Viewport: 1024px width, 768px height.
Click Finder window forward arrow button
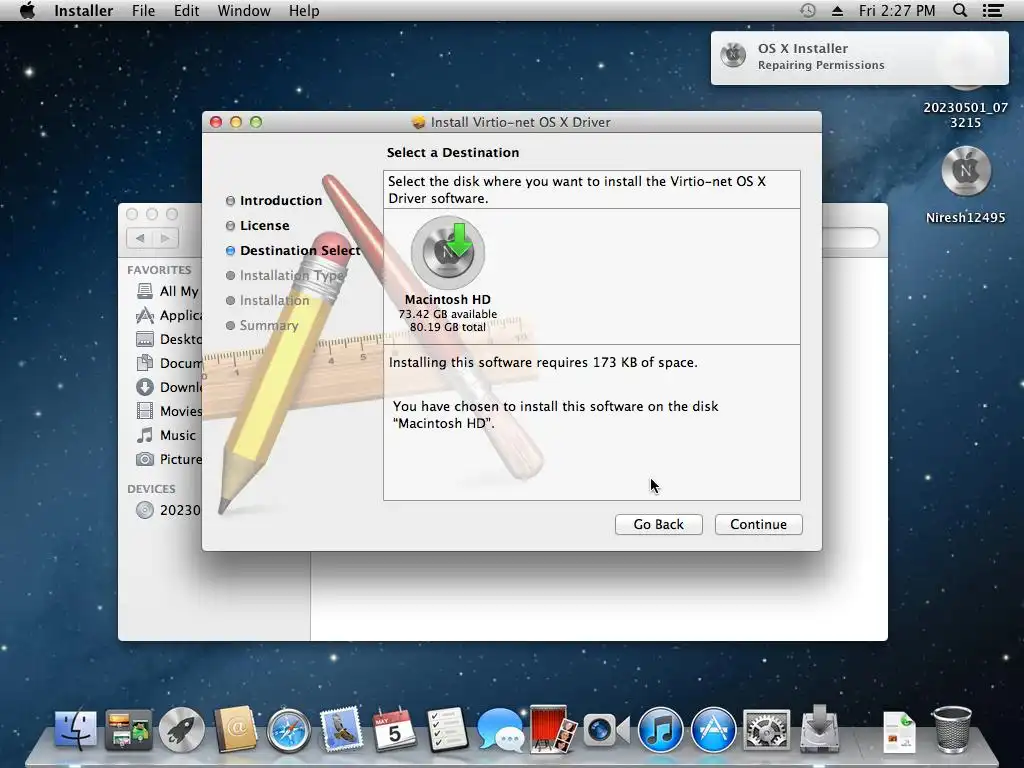(x=165, y=238)
